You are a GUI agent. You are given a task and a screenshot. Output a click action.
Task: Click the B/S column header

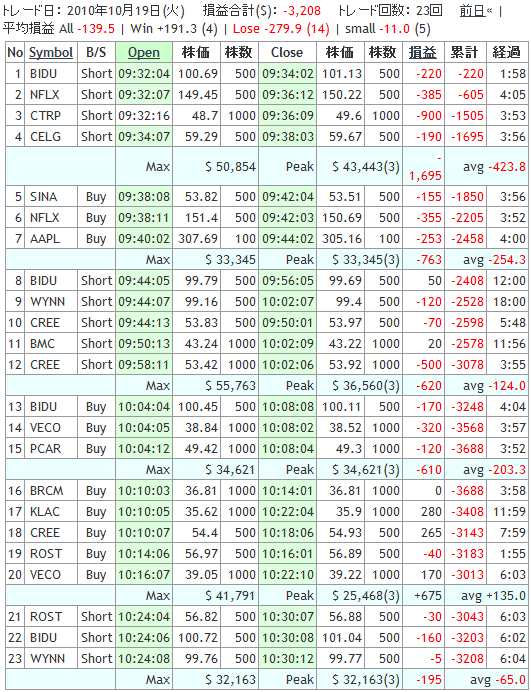[96, 53]
